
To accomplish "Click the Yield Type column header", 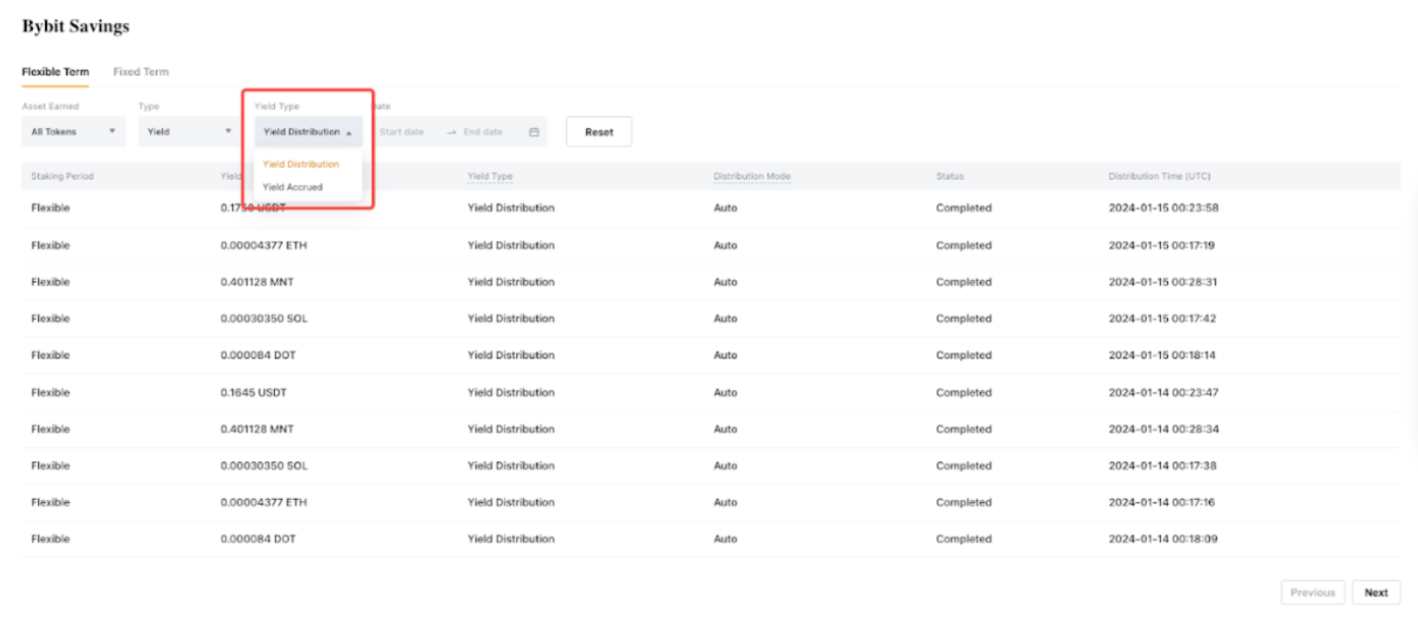I will click(490, 176).
